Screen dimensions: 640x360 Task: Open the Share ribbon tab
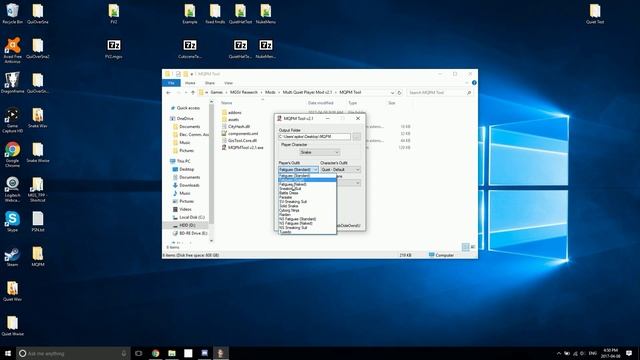pyautogui.click(x=210, y=83)
